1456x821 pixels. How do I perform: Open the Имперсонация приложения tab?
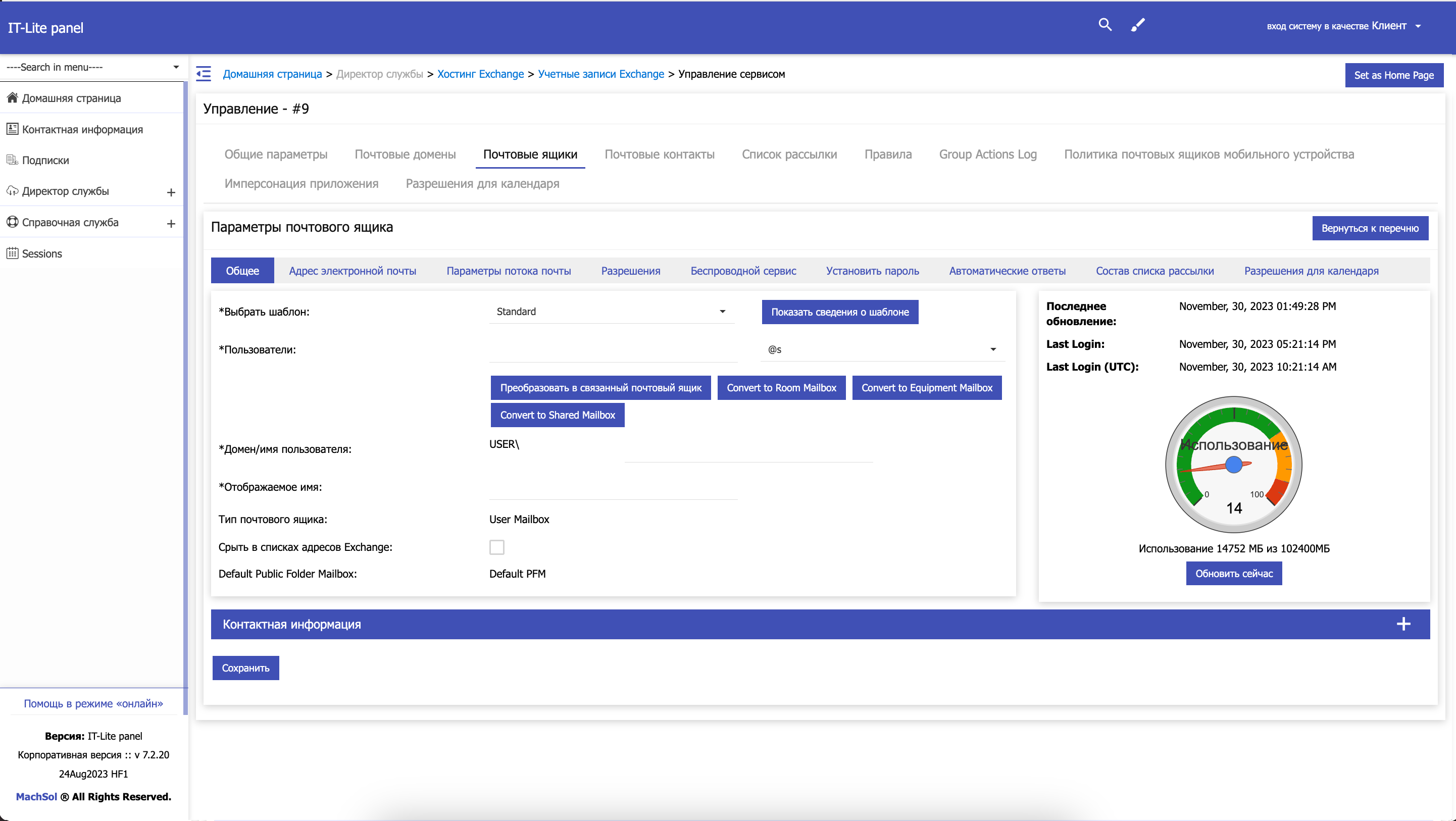[x=302, y=184]
